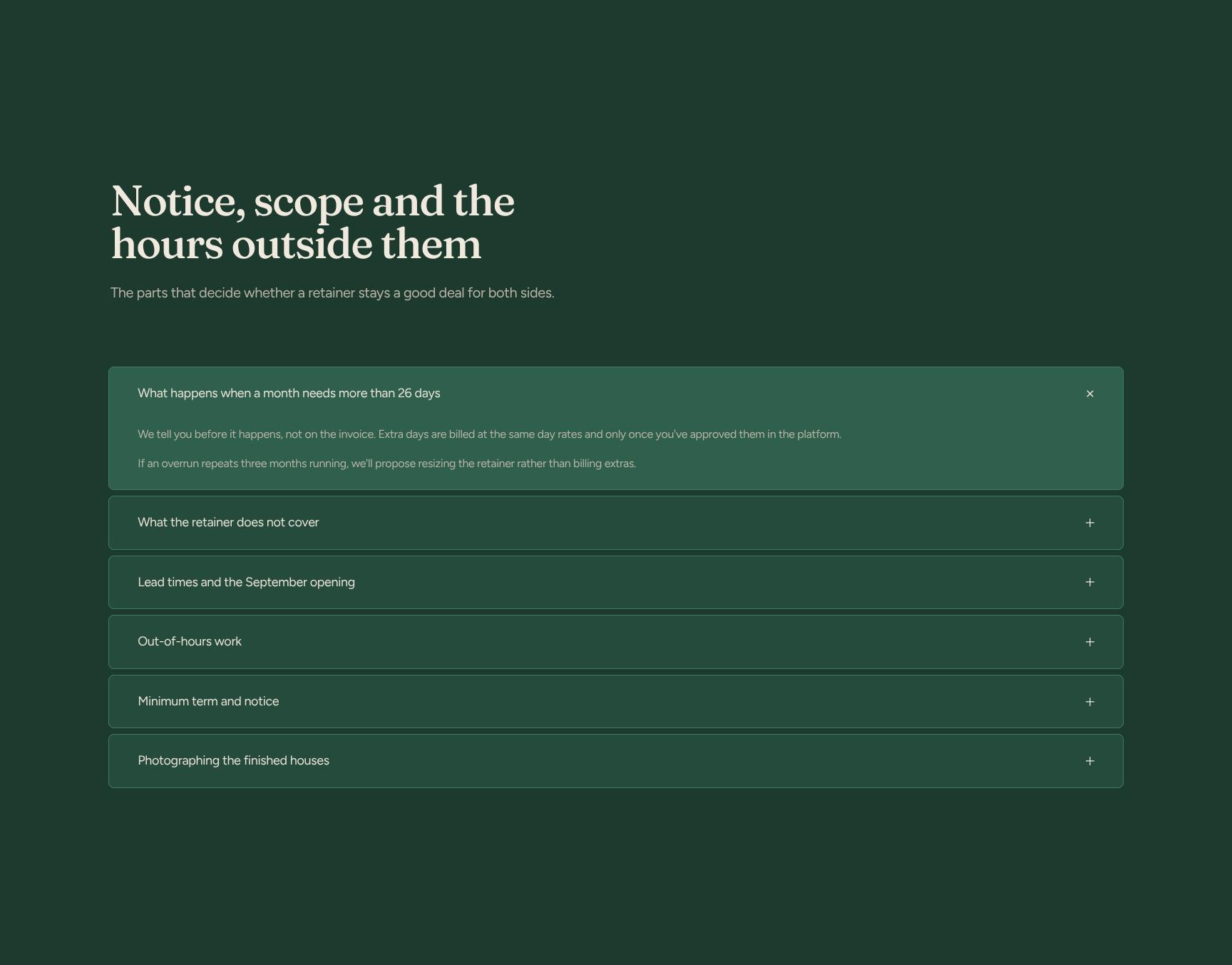Click plus icon by 'Photographing the finished houses'
This screenshot has height=965, width=1232.
coord(1089,761)
